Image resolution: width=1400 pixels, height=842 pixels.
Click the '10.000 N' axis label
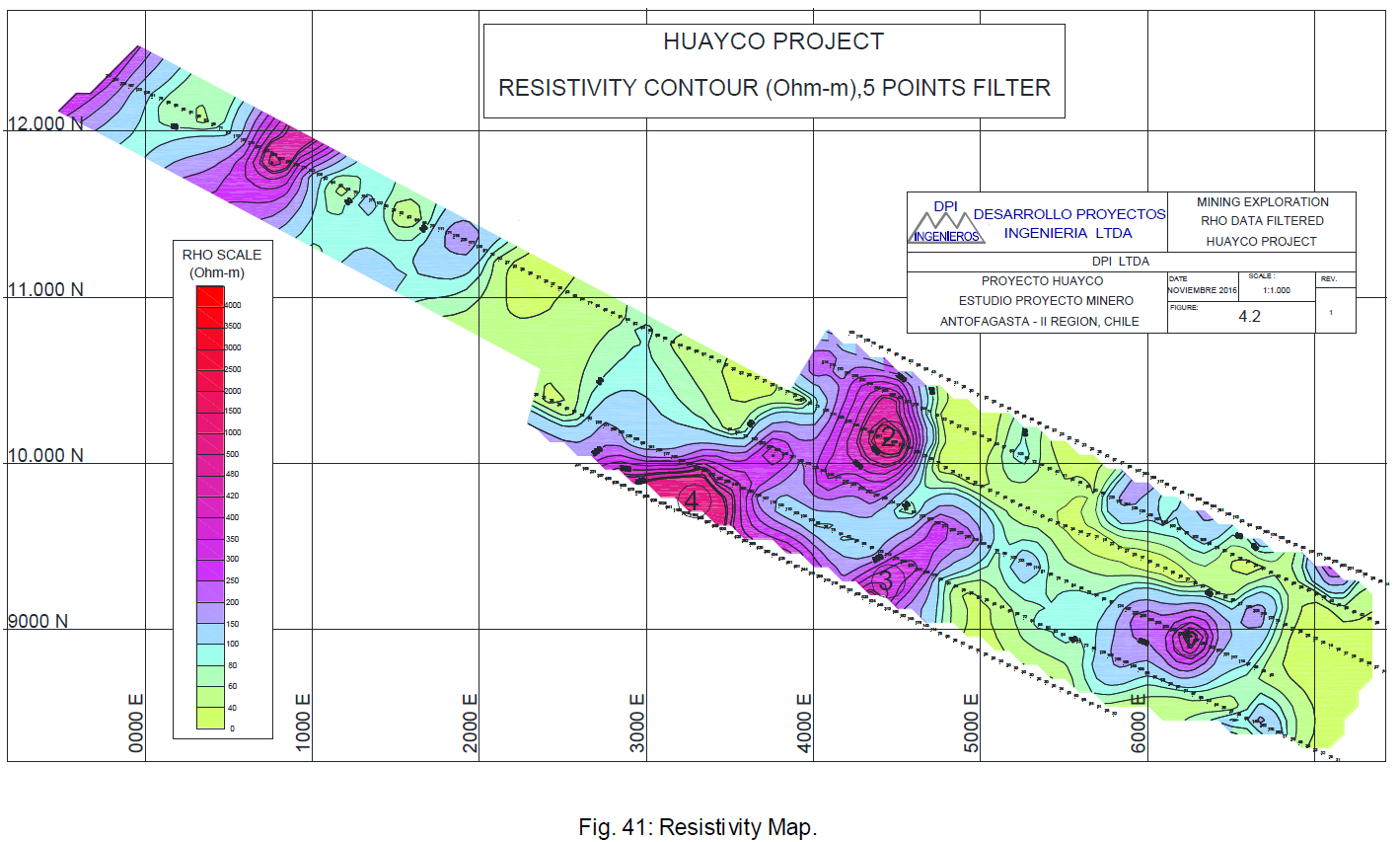pos(45,456)
